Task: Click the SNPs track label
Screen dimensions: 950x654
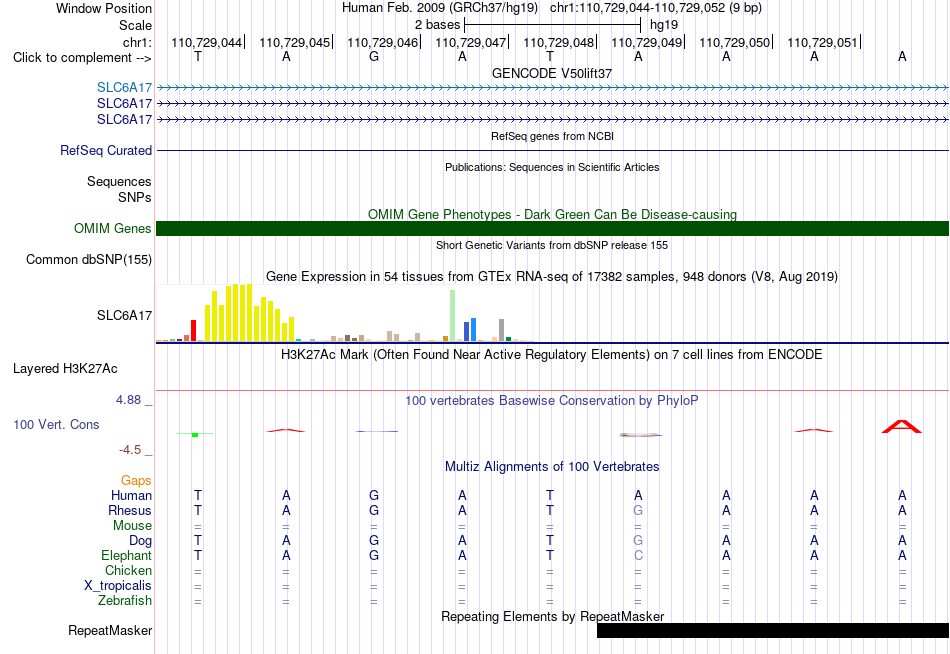Action: [135, 197]
